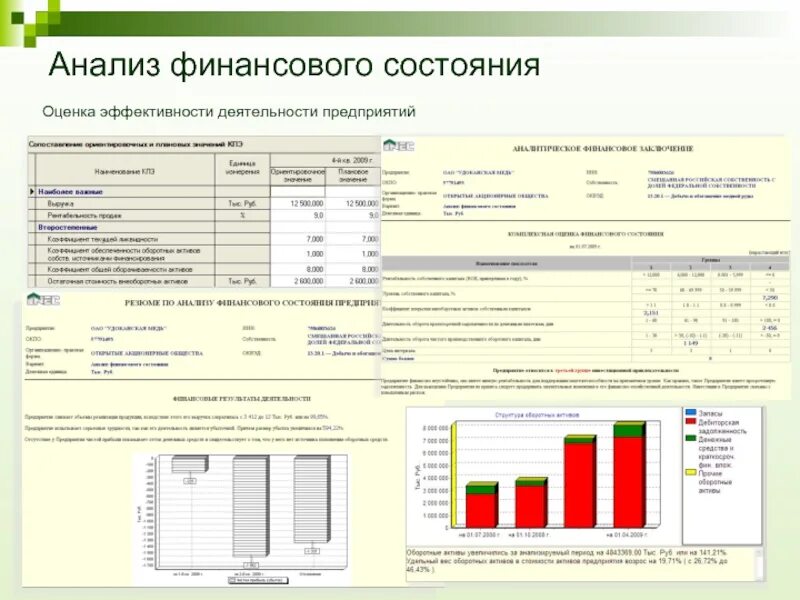Select the red «Дебиторская задолженность» legend marker
This screenshot has width=800, height=600.
pos(690,421)
